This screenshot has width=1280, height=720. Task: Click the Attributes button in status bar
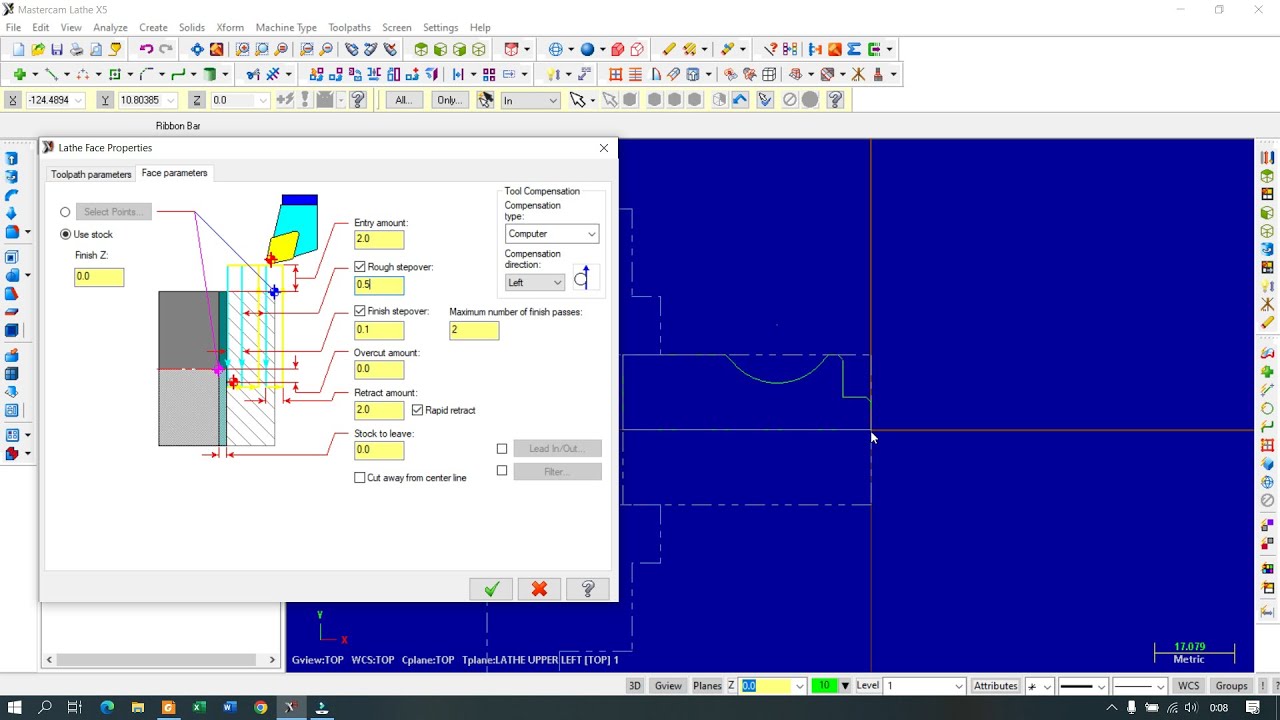[996, 686]
